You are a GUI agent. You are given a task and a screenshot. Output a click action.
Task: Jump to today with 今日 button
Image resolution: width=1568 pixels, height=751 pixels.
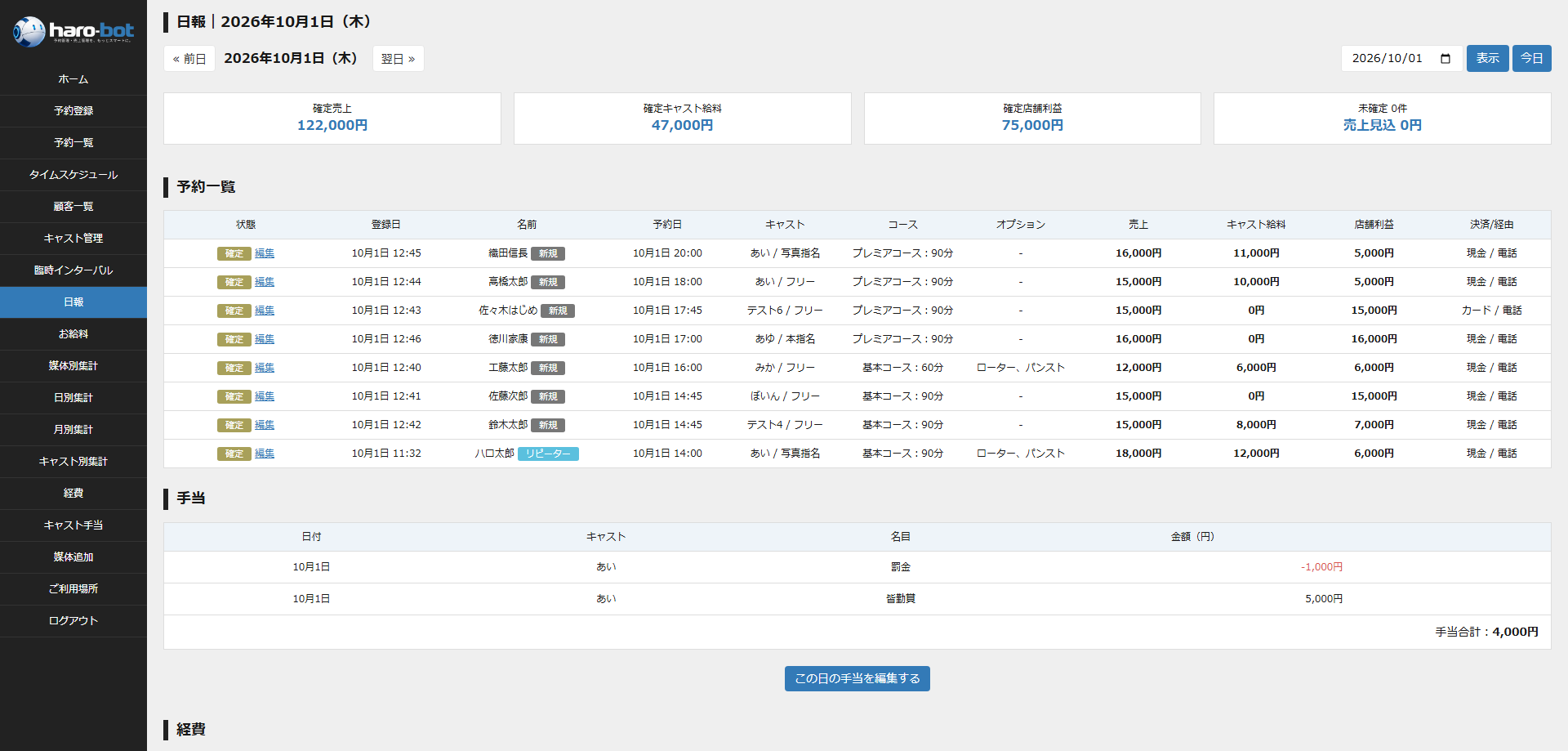tap(1531, 59)
